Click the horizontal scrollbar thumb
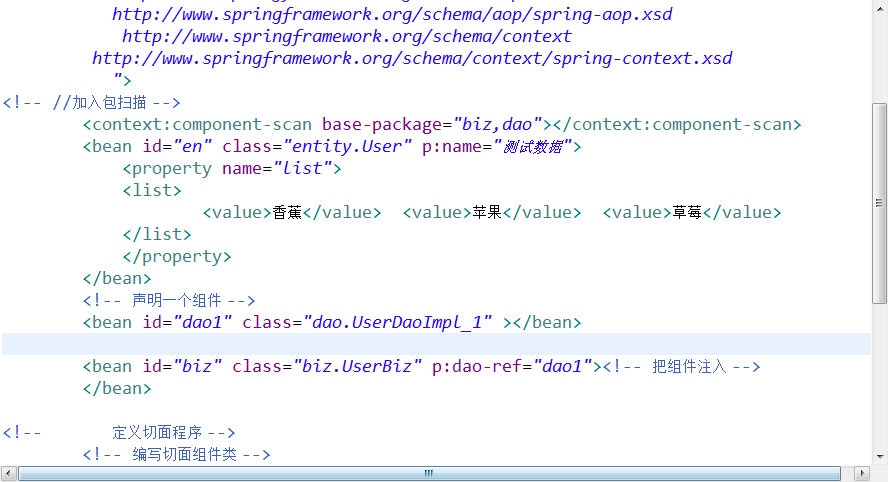888x482 pixels. pos(429,473)
